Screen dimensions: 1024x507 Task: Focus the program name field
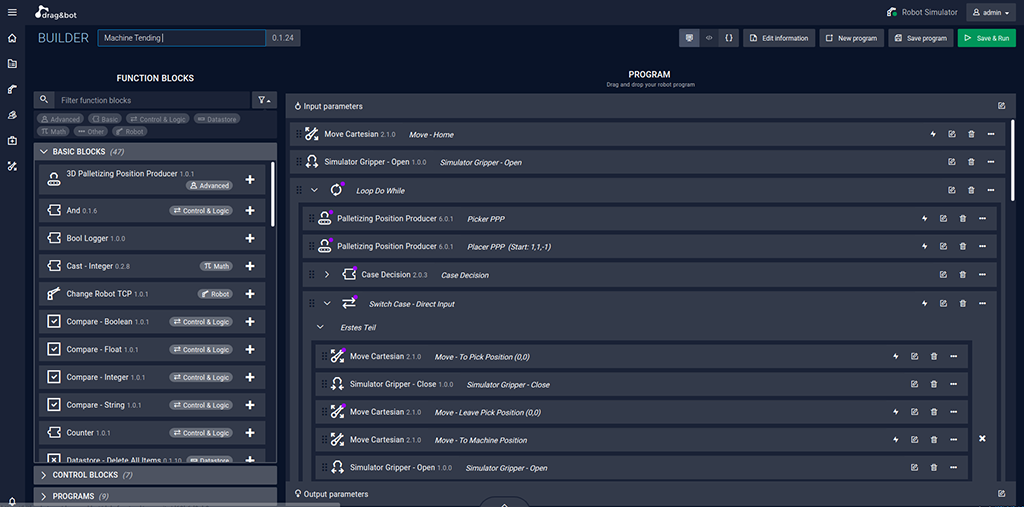[182, 38]
